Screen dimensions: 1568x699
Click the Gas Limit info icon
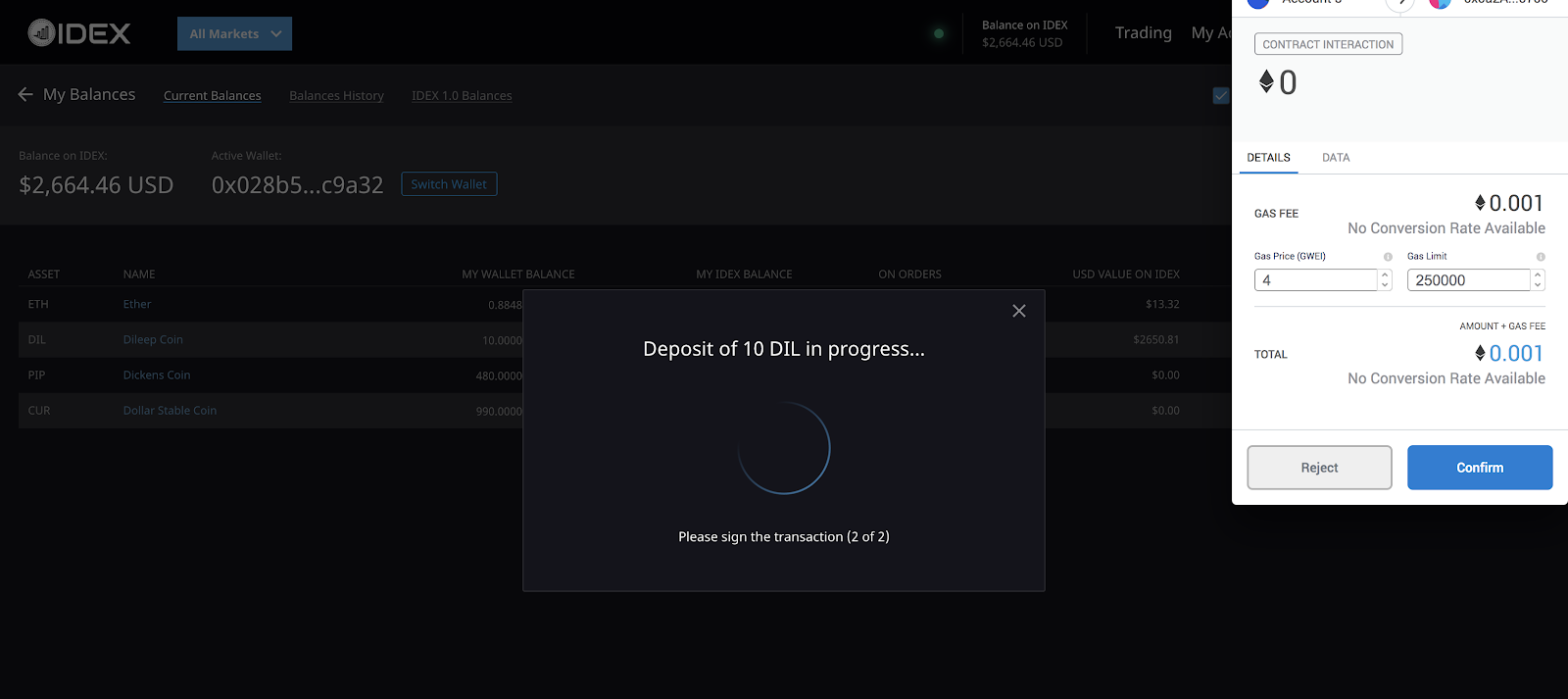[x=1541, y=257]
